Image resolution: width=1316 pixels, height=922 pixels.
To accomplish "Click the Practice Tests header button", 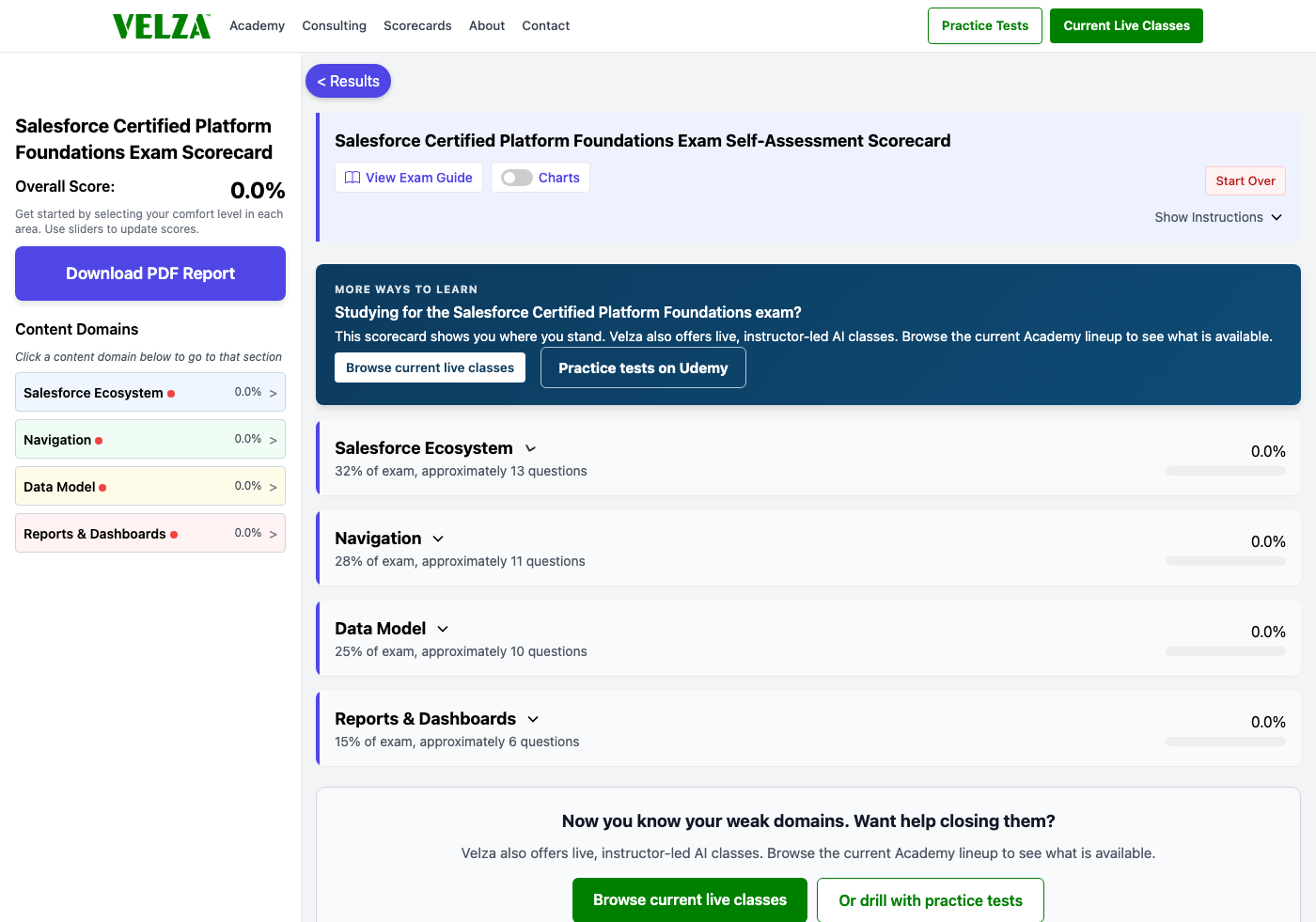I will point(985,25).
